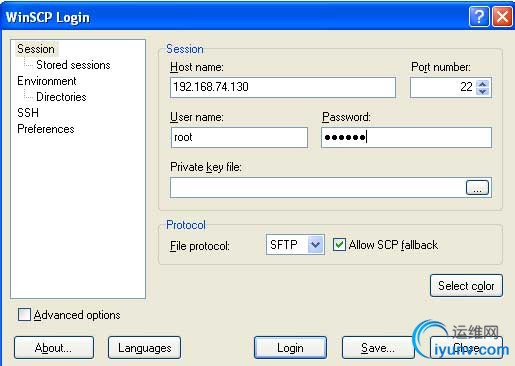The width and height of the screenshot is (515, 366).
Task: Open the File protocol SFTP dropdown
Action: (x=295, y=245)
